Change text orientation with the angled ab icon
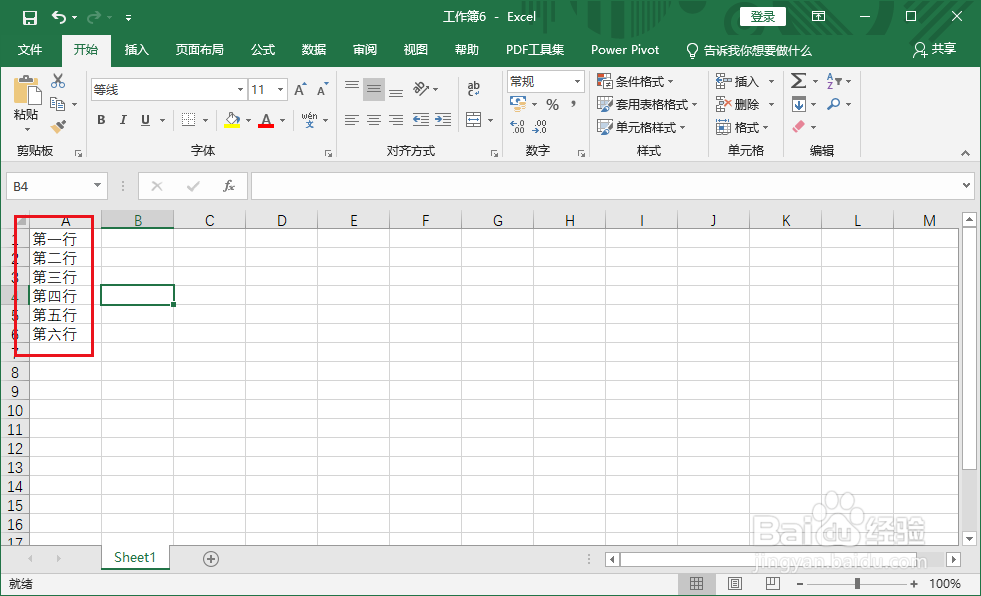The width and height of the screenshot is (981, 596). coord(421,89)
